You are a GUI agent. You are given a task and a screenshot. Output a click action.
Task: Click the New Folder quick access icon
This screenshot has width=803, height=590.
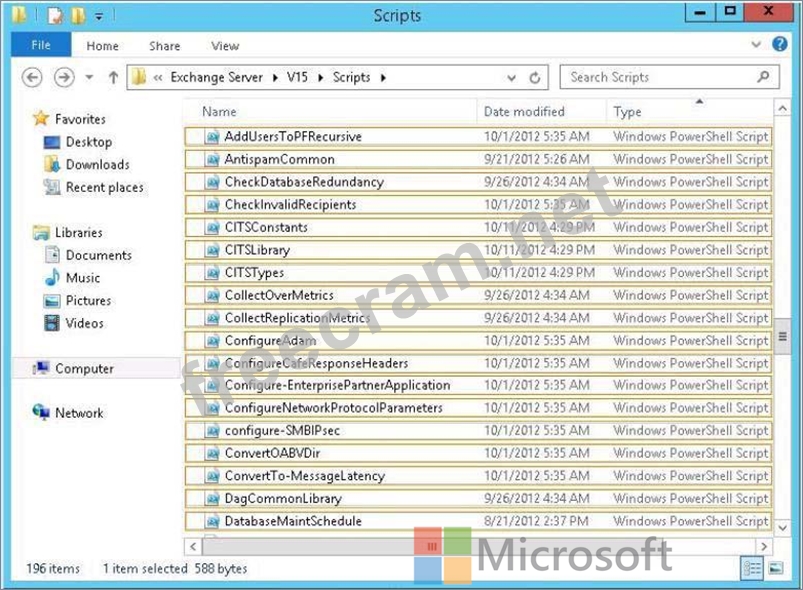[x=77, y=16]
